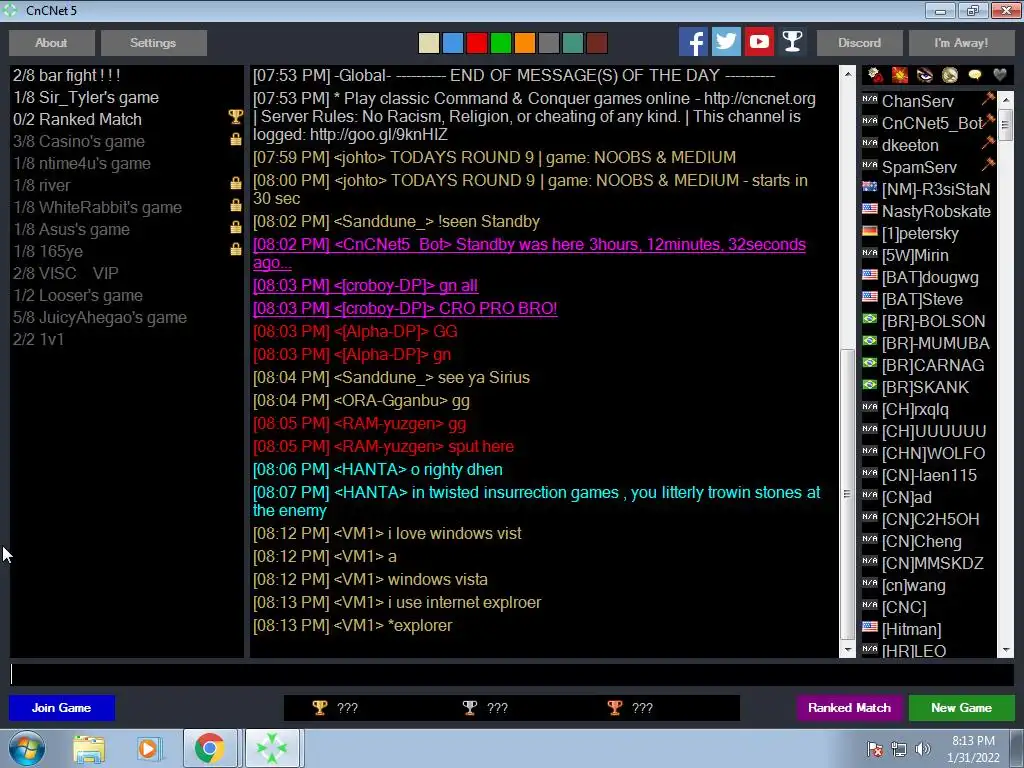Click the '[croboy-DP] gn all' message
Viewport: 1024px width, 768px height.
[x=365, y=286]
